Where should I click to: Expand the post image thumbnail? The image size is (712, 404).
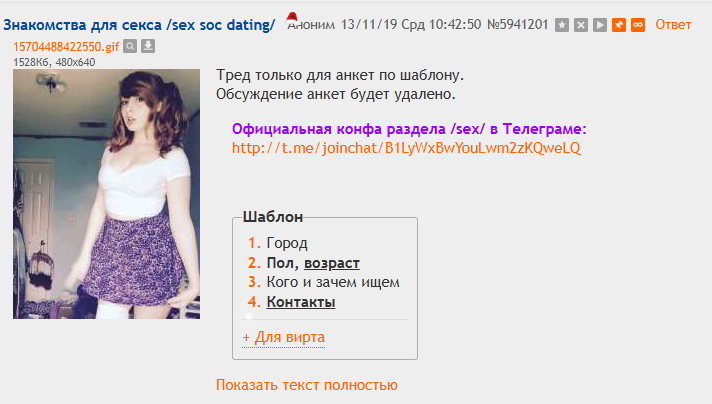[x=106, y=194]
